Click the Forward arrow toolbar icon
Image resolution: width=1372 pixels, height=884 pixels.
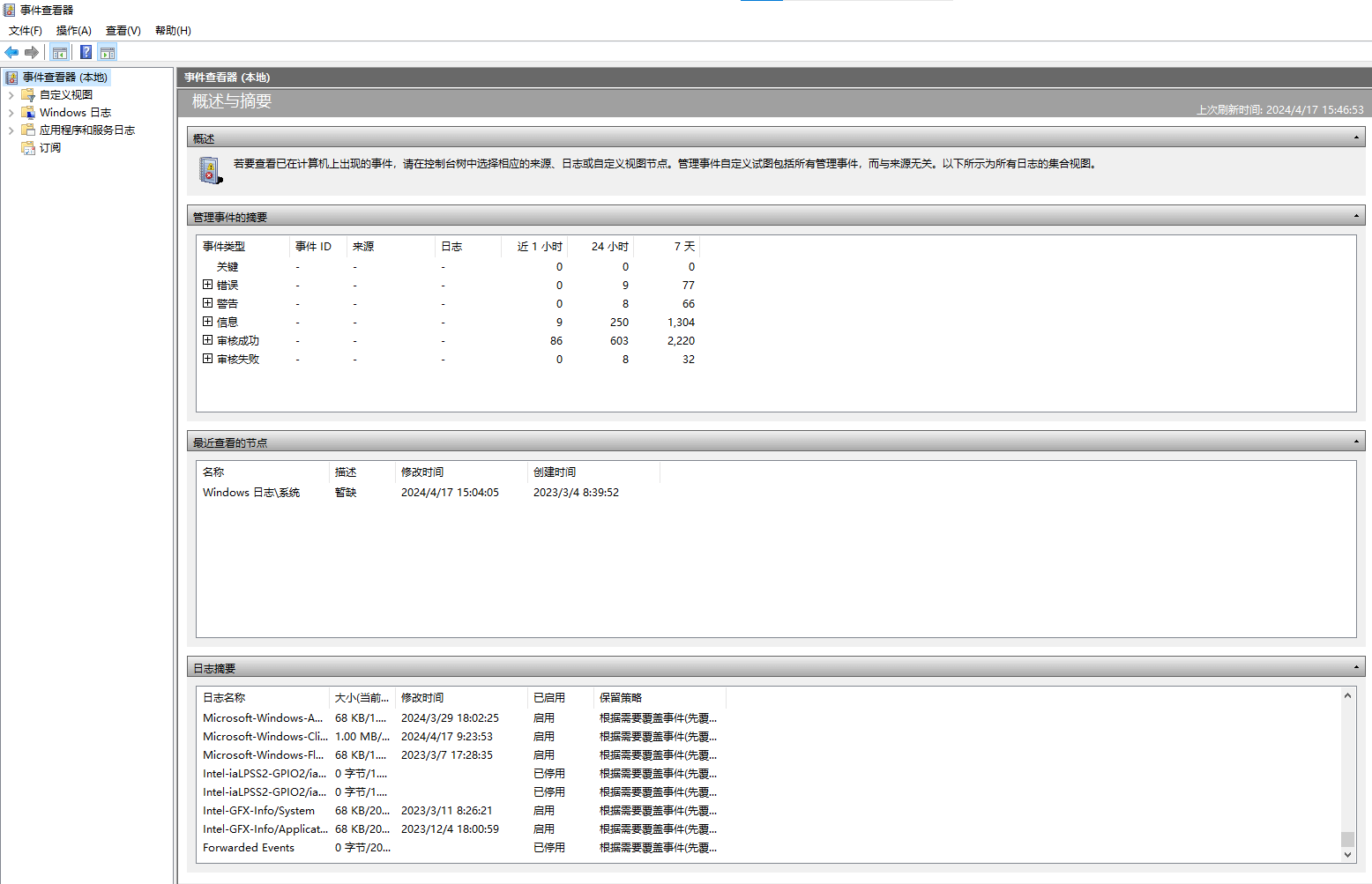(x=32, y=53)
